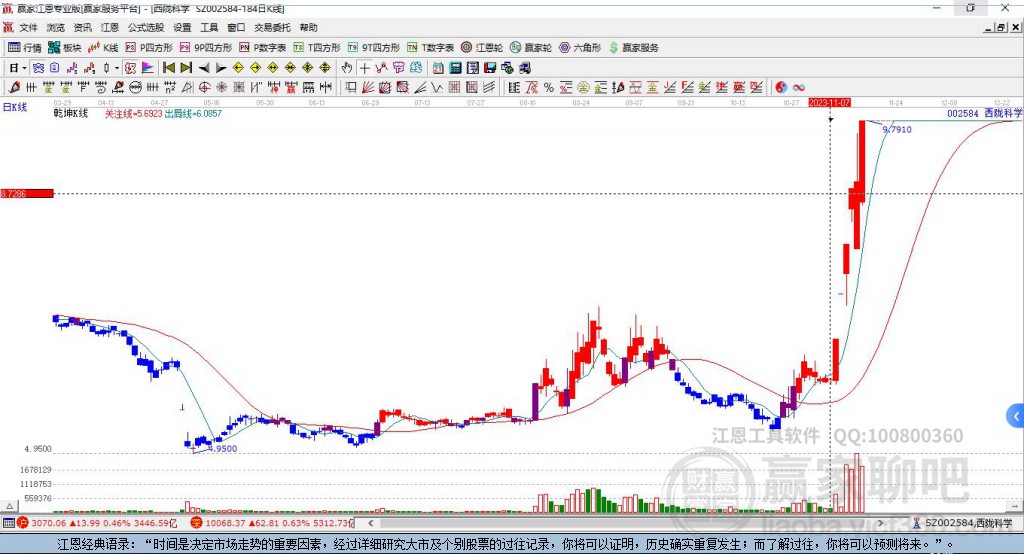Open the 六角形 hexagon tool
The height and width of the screenshot is (554, 1024).
coord(580,48)
